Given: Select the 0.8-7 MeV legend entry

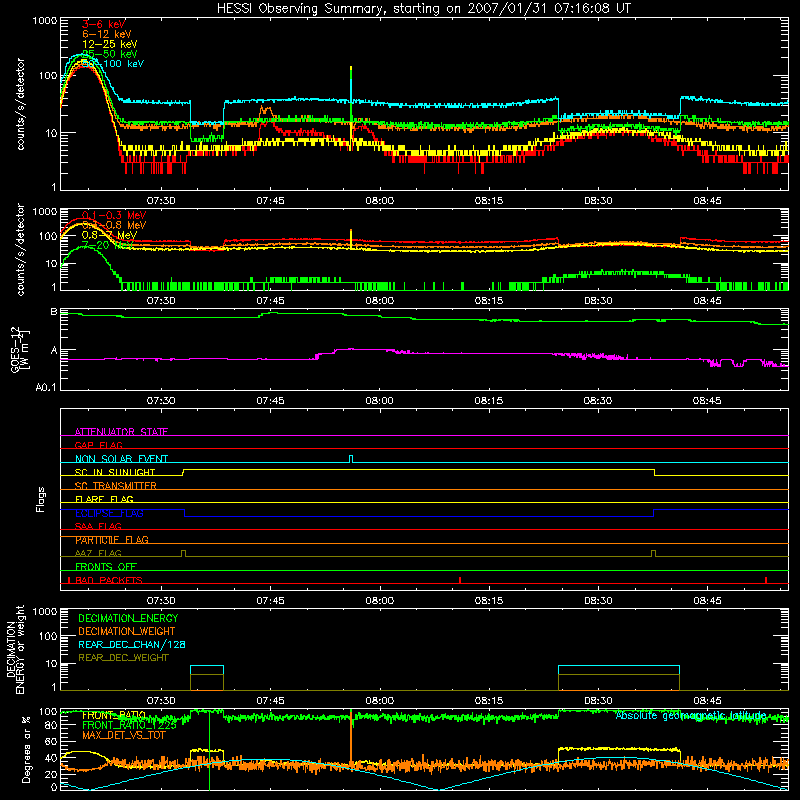Looking at the screenshot, I should (109, 235).
